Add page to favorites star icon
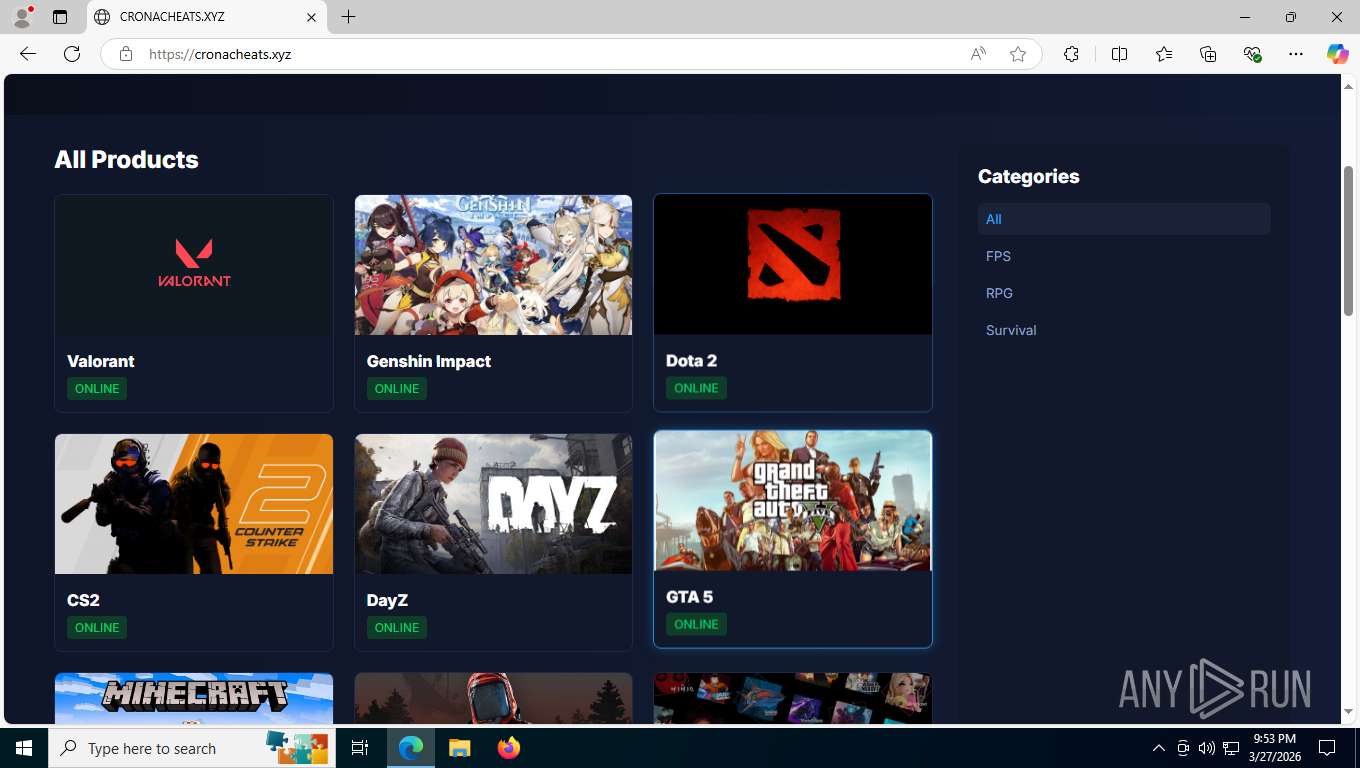This screenshot has width=1360, height=768. point(1018,54)
